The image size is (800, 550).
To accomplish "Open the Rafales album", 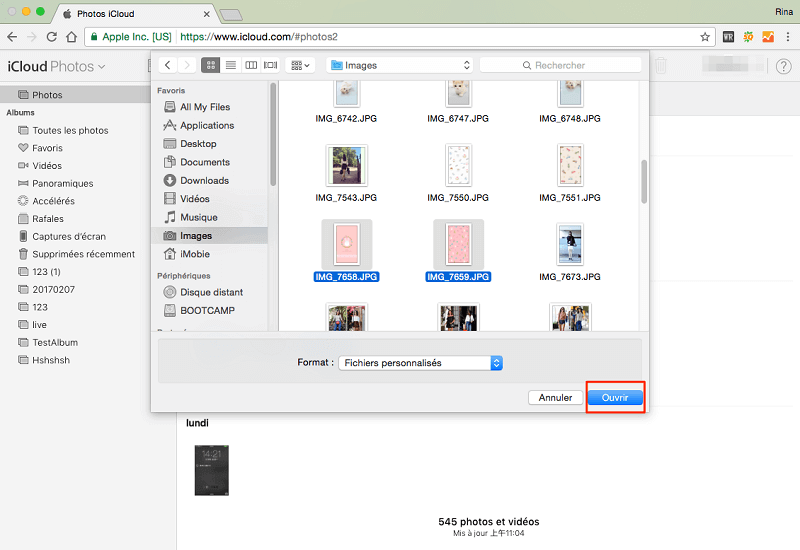I will click(41, 218).
